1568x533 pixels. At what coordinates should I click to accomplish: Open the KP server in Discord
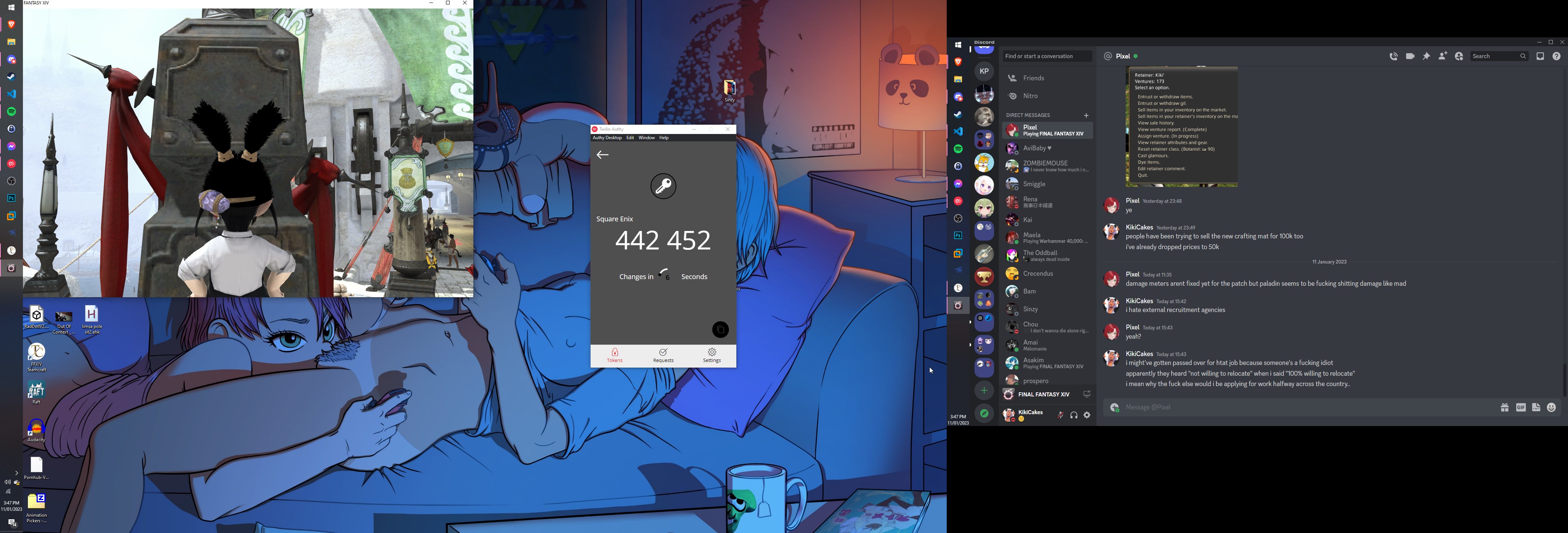984,71
